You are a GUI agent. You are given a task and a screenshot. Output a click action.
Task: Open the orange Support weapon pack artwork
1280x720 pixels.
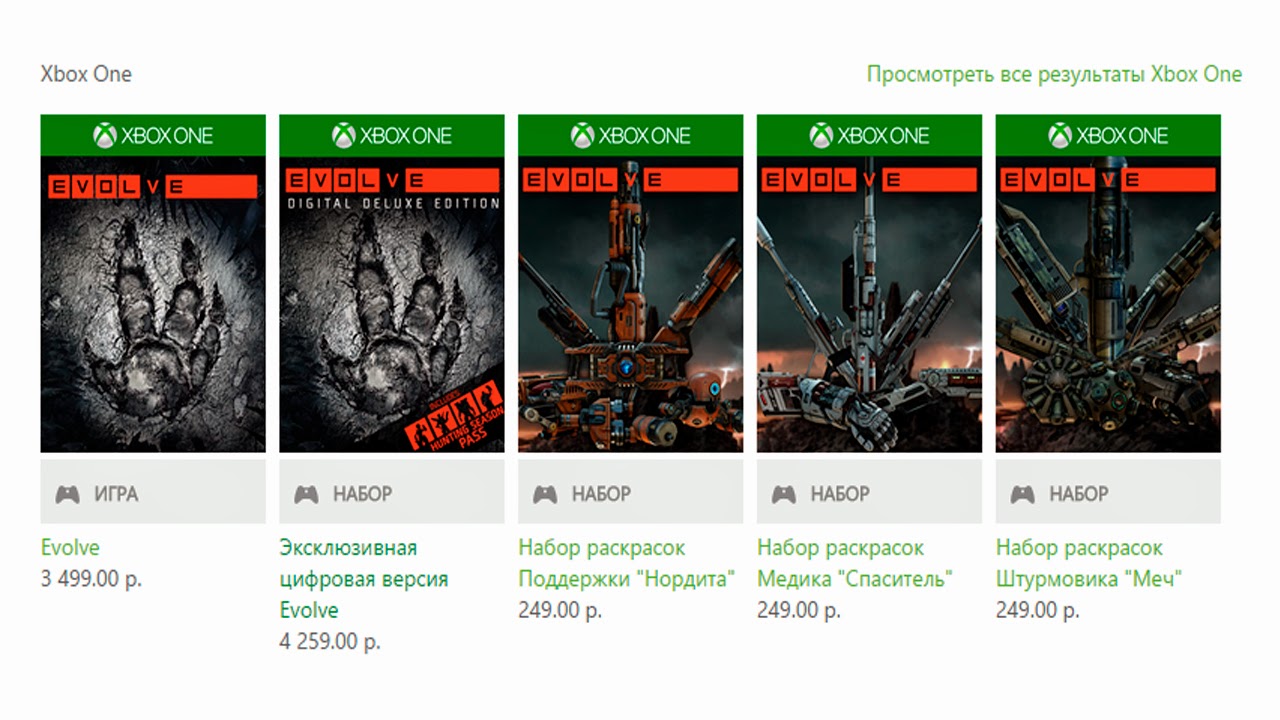(631, 304)
